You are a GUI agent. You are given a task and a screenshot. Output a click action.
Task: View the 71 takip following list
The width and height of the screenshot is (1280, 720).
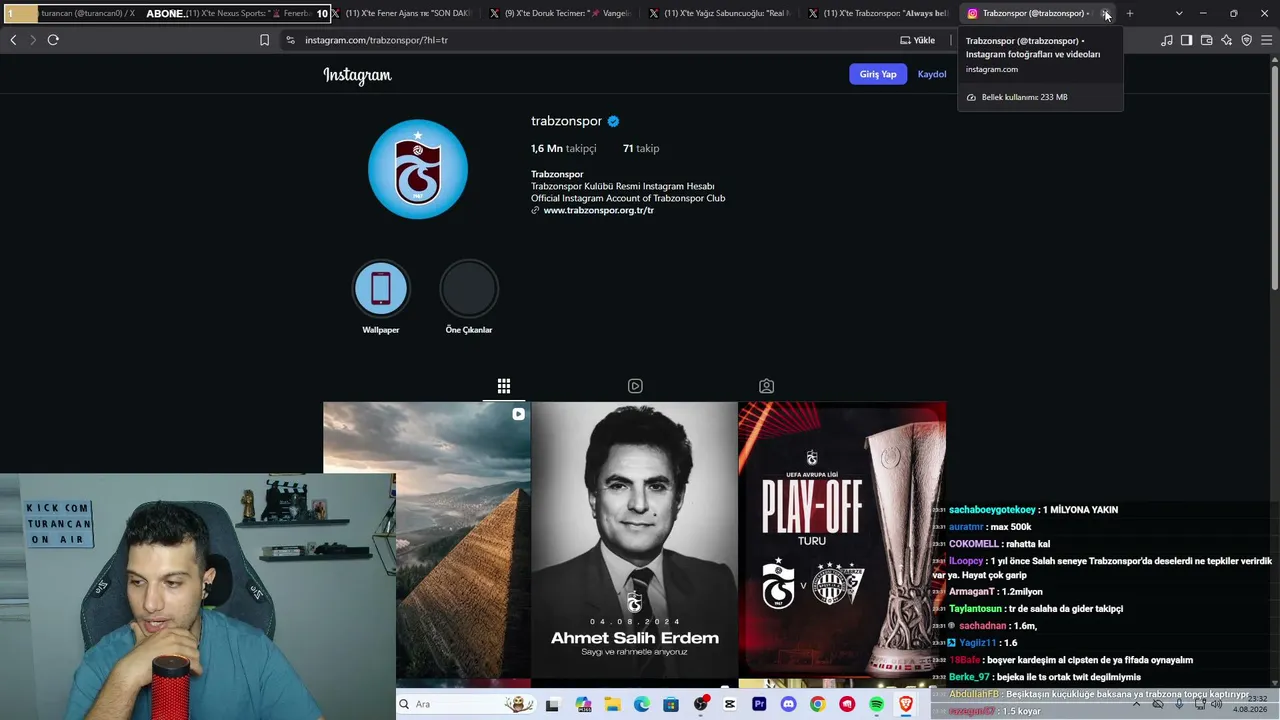641,148
